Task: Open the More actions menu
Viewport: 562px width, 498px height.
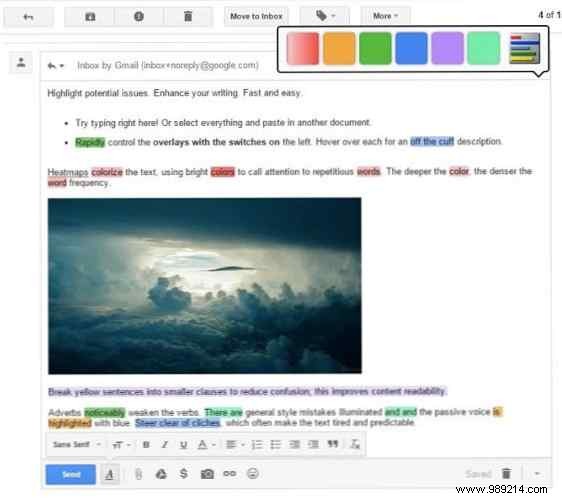Action: tap(385, 16)
